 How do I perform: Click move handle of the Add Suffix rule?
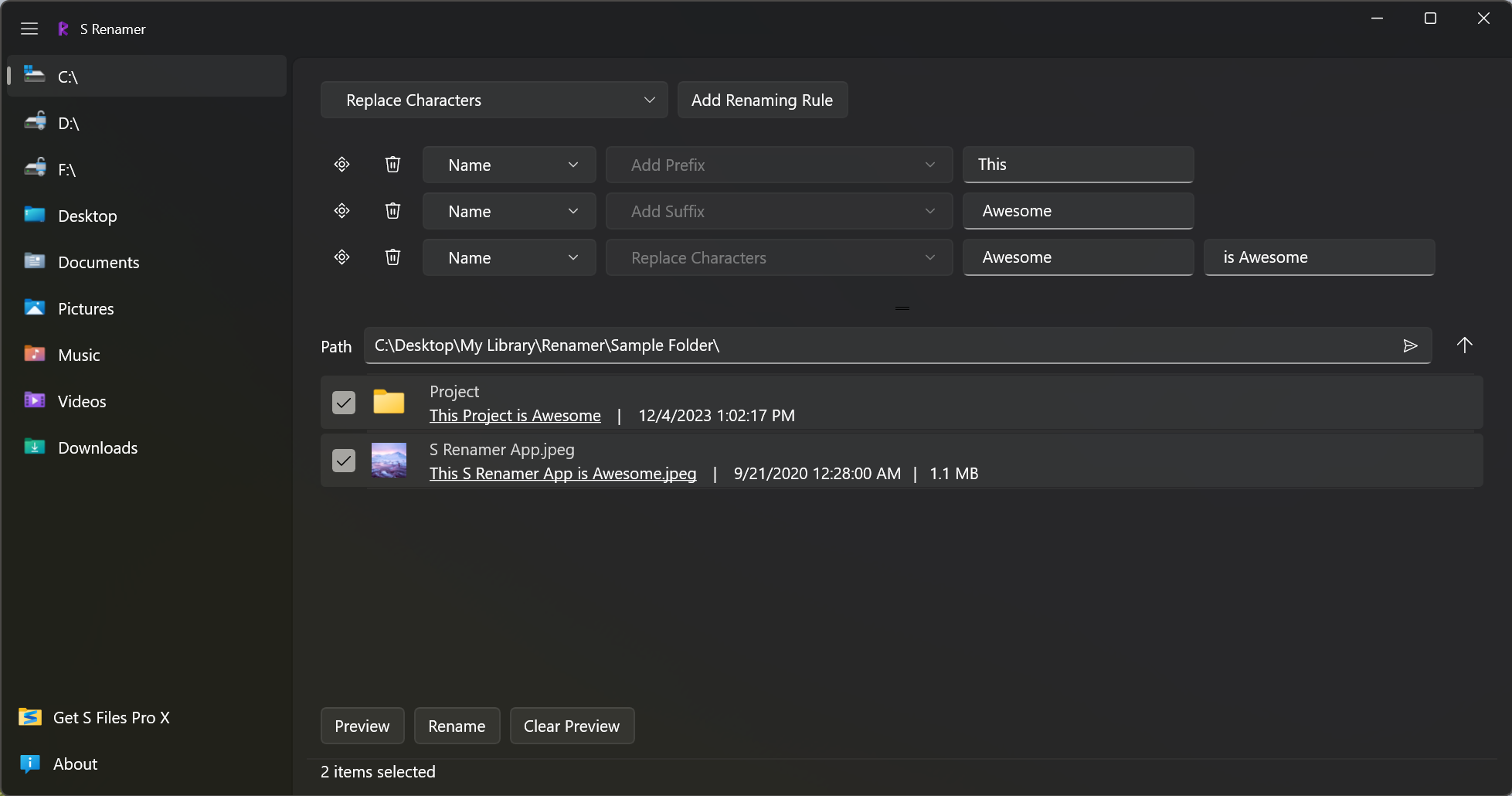[342, 210]
